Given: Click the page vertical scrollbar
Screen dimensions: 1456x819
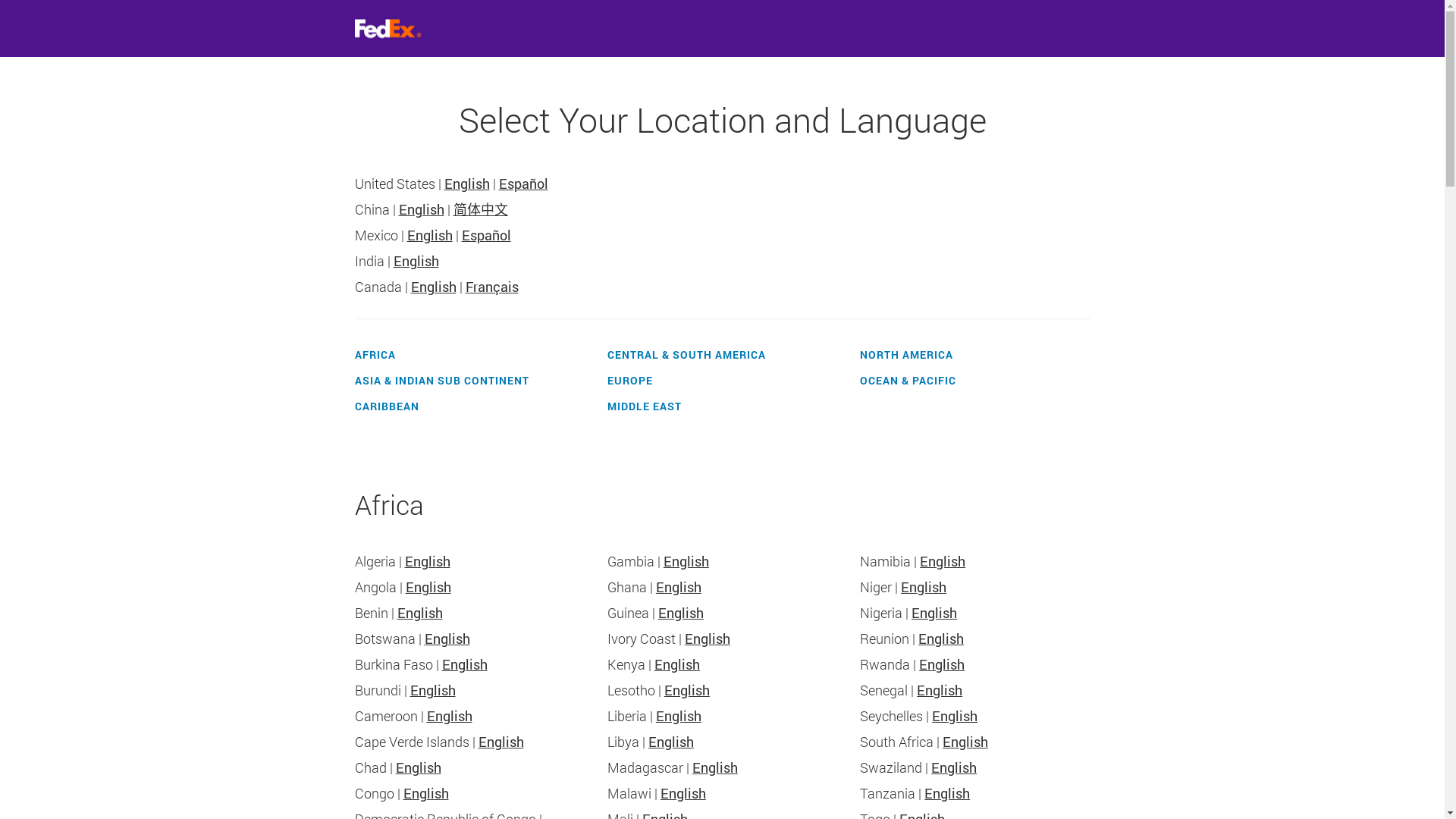Looking at the screenshot, I should [x=1450, y=409].
